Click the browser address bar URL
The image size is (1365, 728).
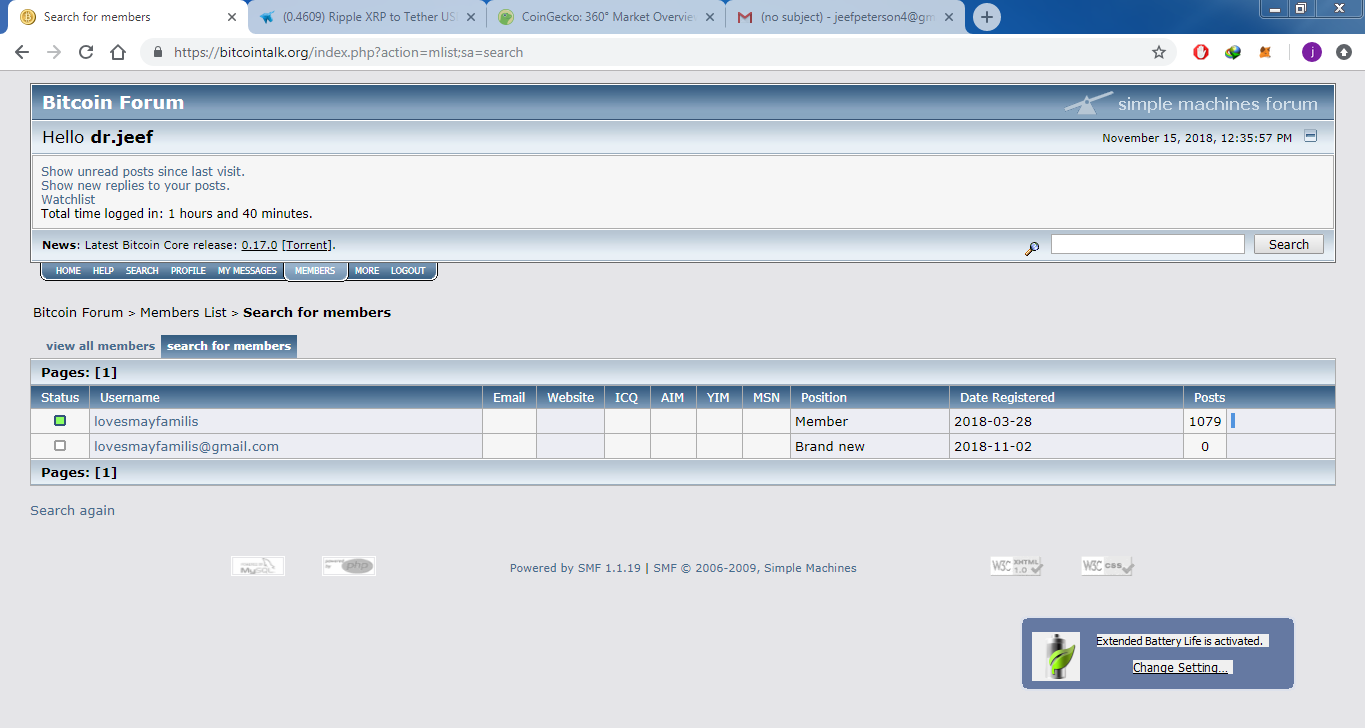tap(348, 52)
